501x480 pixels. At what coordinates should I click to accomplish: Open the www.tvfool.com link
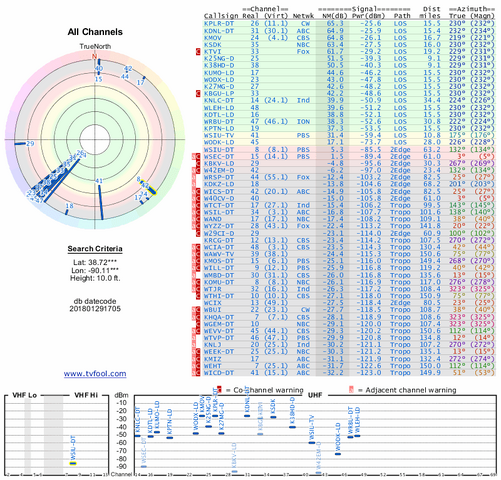(95, 374)
